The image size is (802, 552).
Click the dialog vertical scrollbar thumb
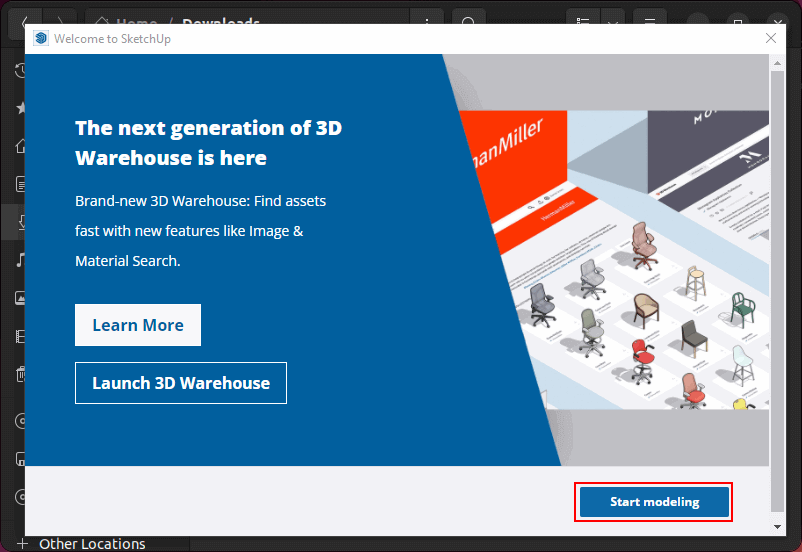(x=777, y=291)
